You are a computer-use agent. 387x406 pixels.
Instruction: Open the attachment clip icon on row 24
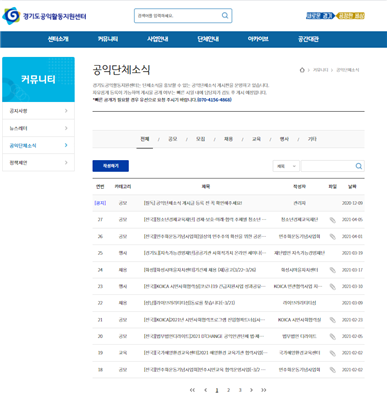pos(332,270)
